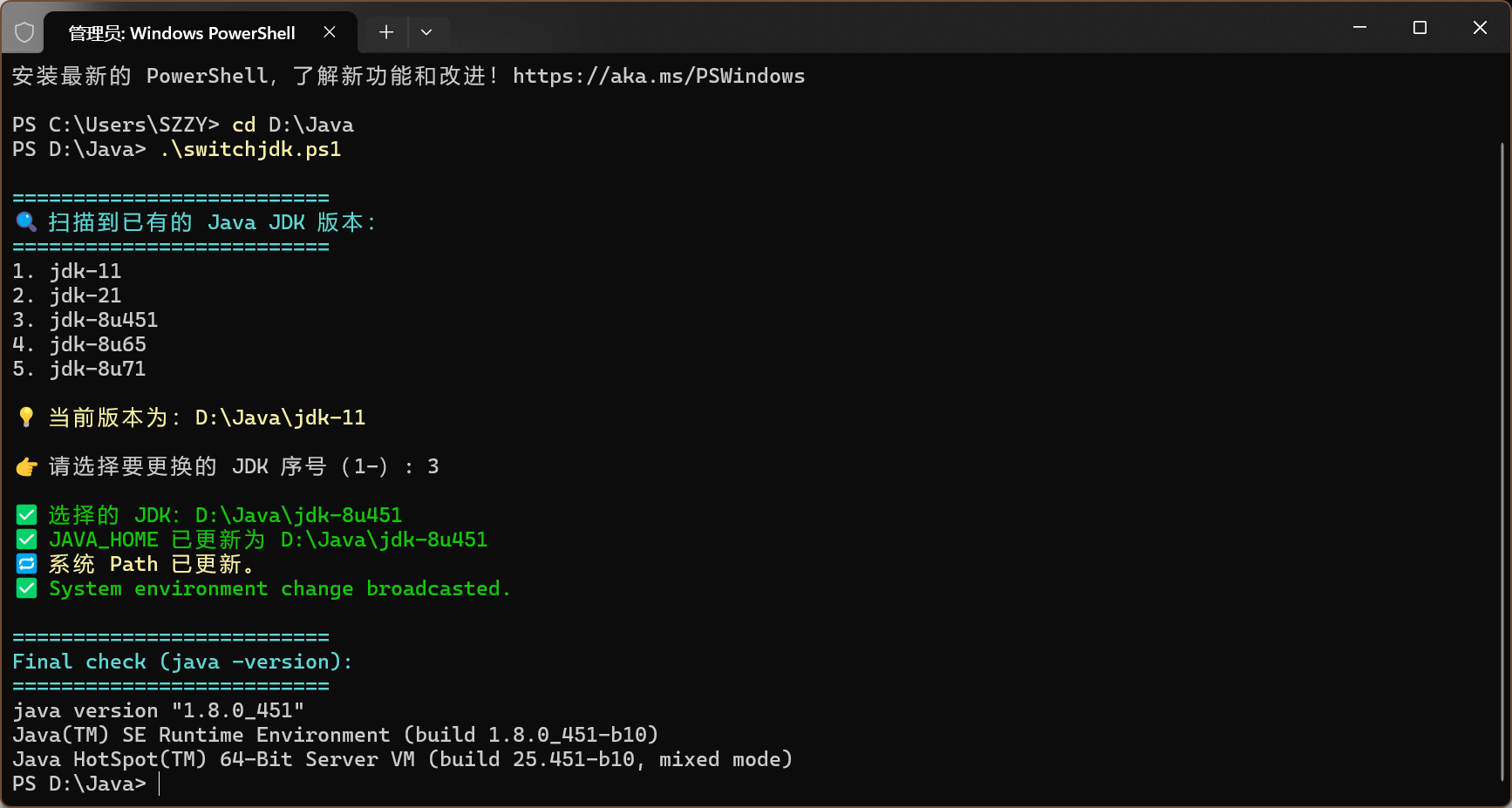Click the administrator shield icon on the tab bar
The height and width of the screenshot is (808, 1512).
tap(24, 31)
